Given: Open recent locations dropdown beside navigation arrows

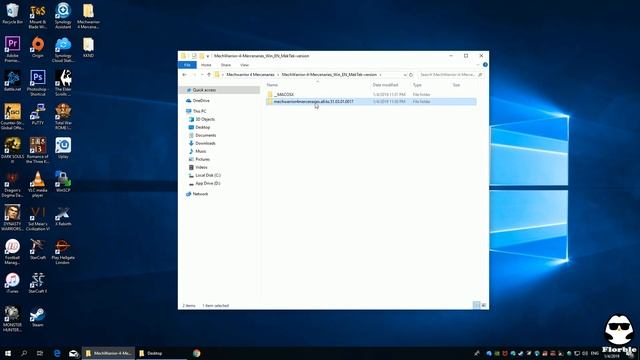Looking at the screenshot, I should pos(202,75).
